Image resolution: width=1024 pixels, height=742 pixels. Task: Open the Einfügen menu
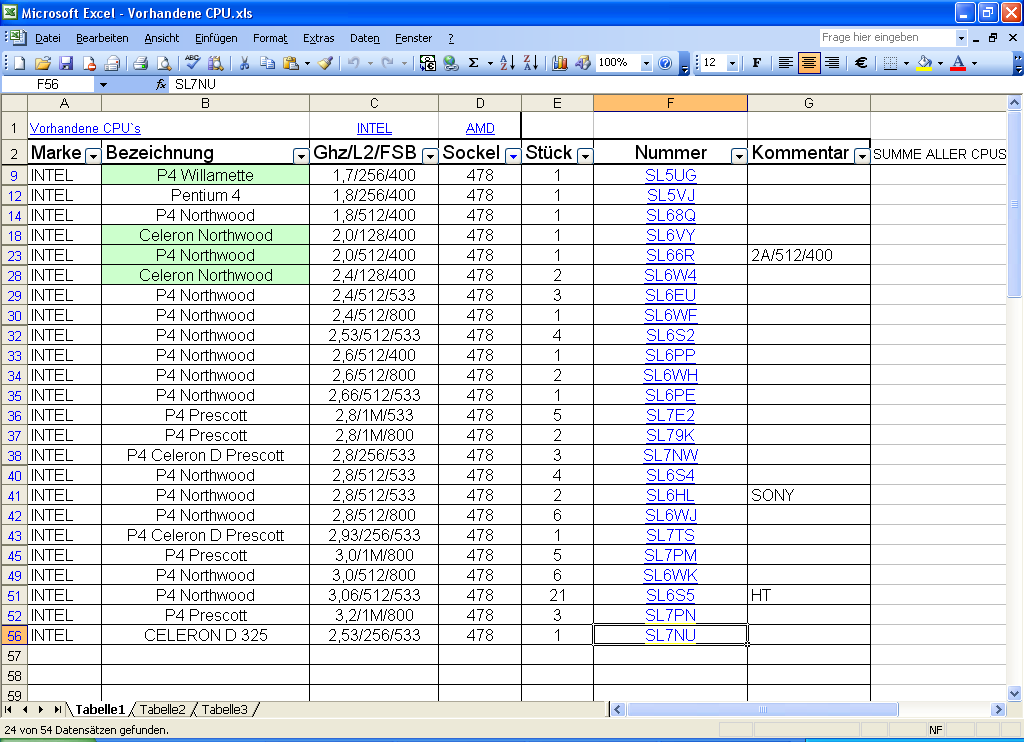pos(216,39)
